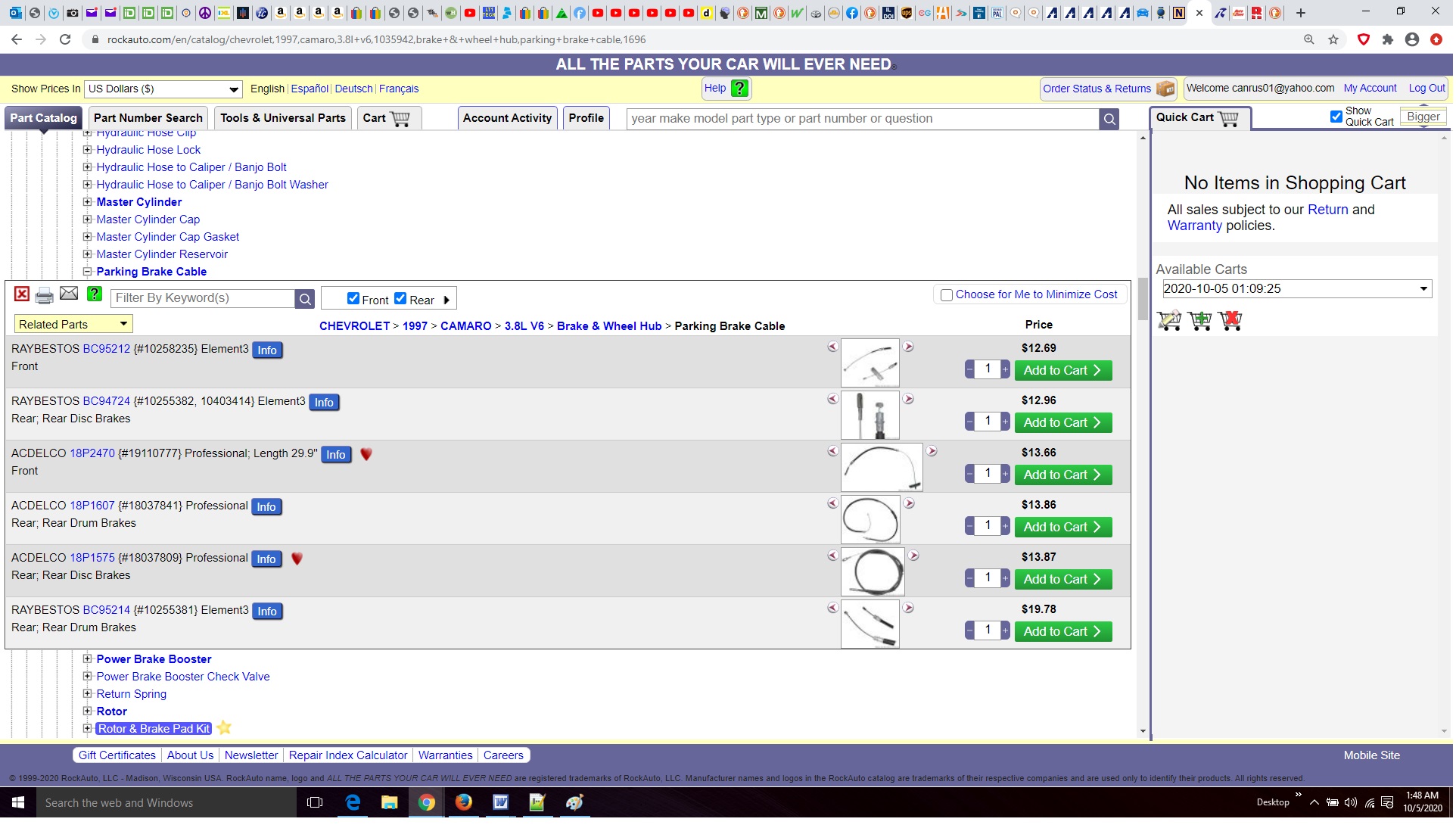
Task: Uncheck the Rear filter checkbox
Action: point(401,299)
